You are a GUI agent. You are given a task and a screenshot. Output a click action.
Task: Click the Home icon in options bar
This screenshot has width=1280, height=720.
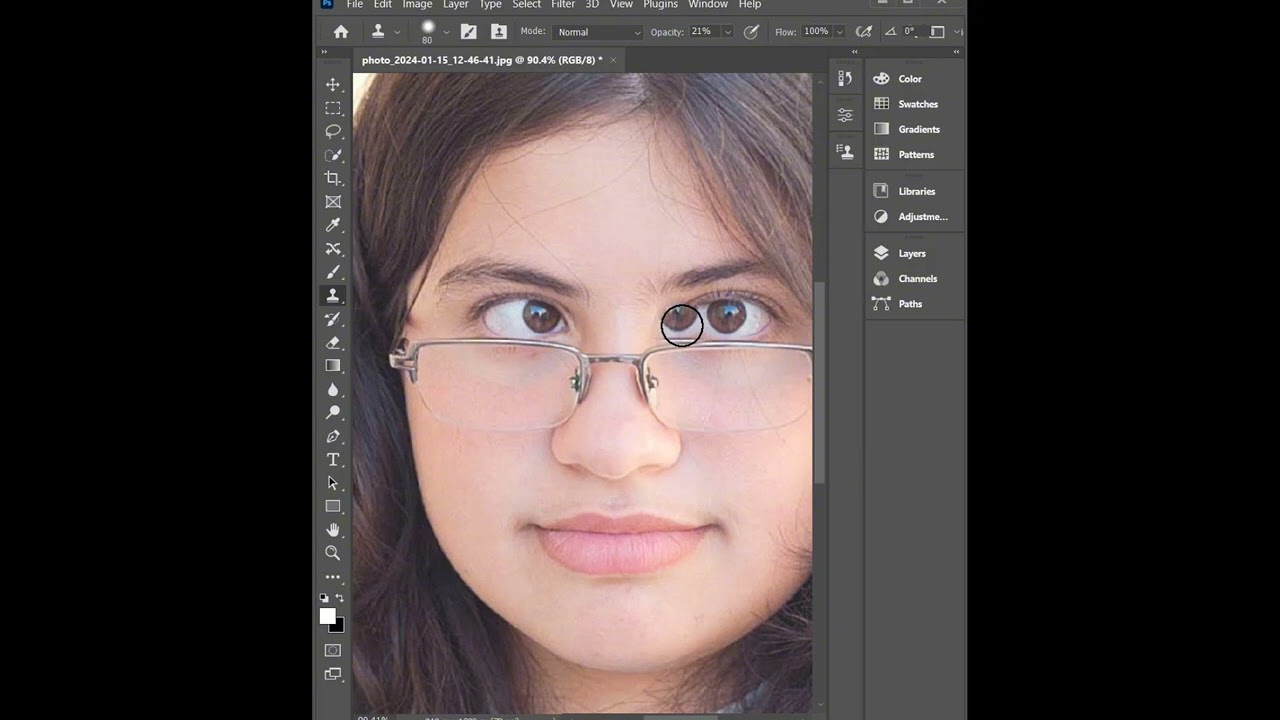(x=341, y=32)
